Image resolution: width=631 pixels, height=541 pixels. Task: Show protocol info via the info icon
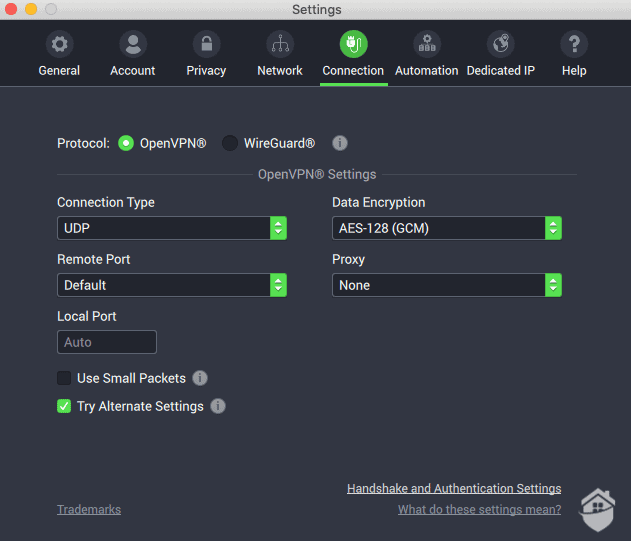340,143
